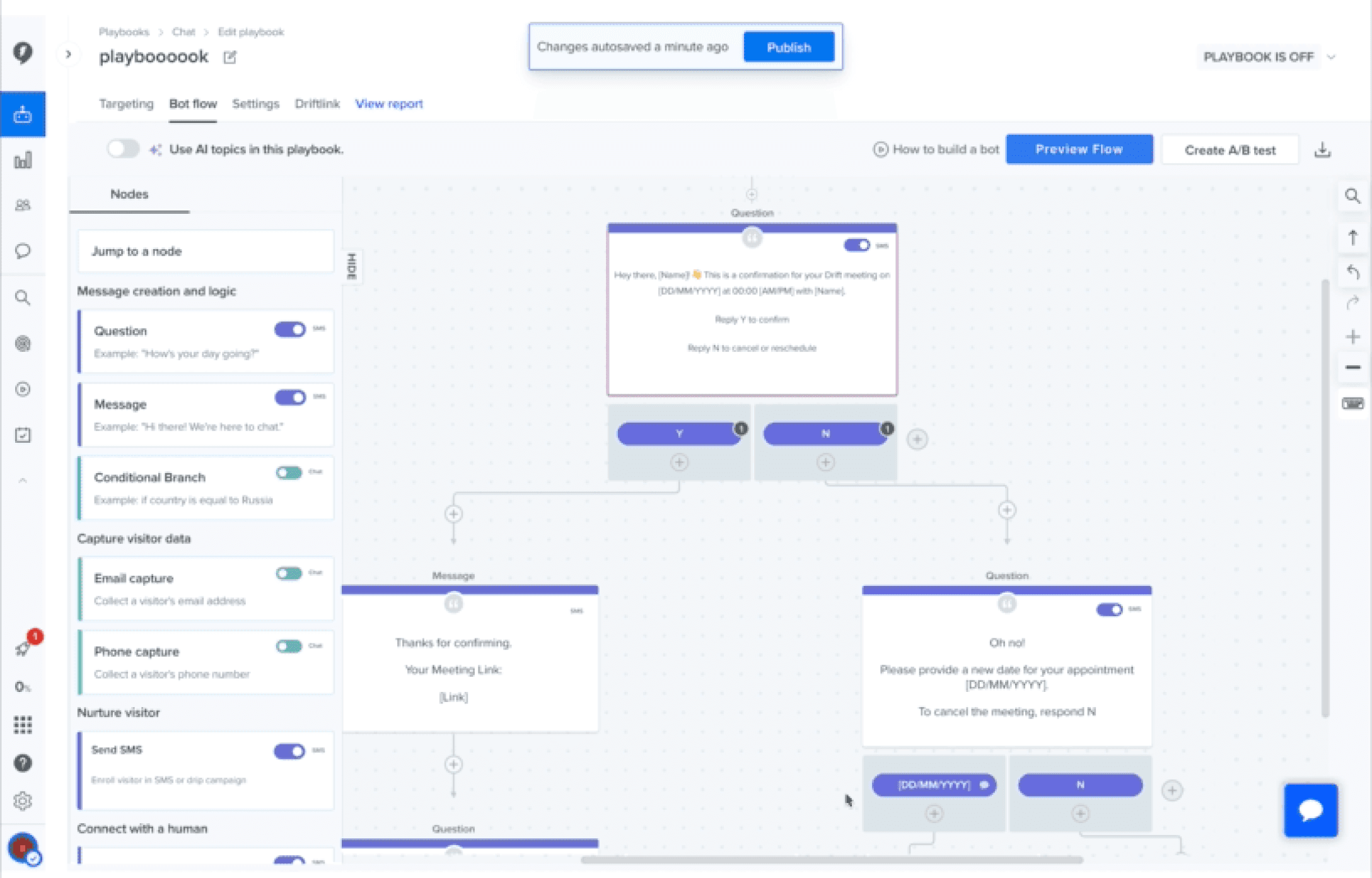Toggle the Question node SMS switch

coord(289,330)
